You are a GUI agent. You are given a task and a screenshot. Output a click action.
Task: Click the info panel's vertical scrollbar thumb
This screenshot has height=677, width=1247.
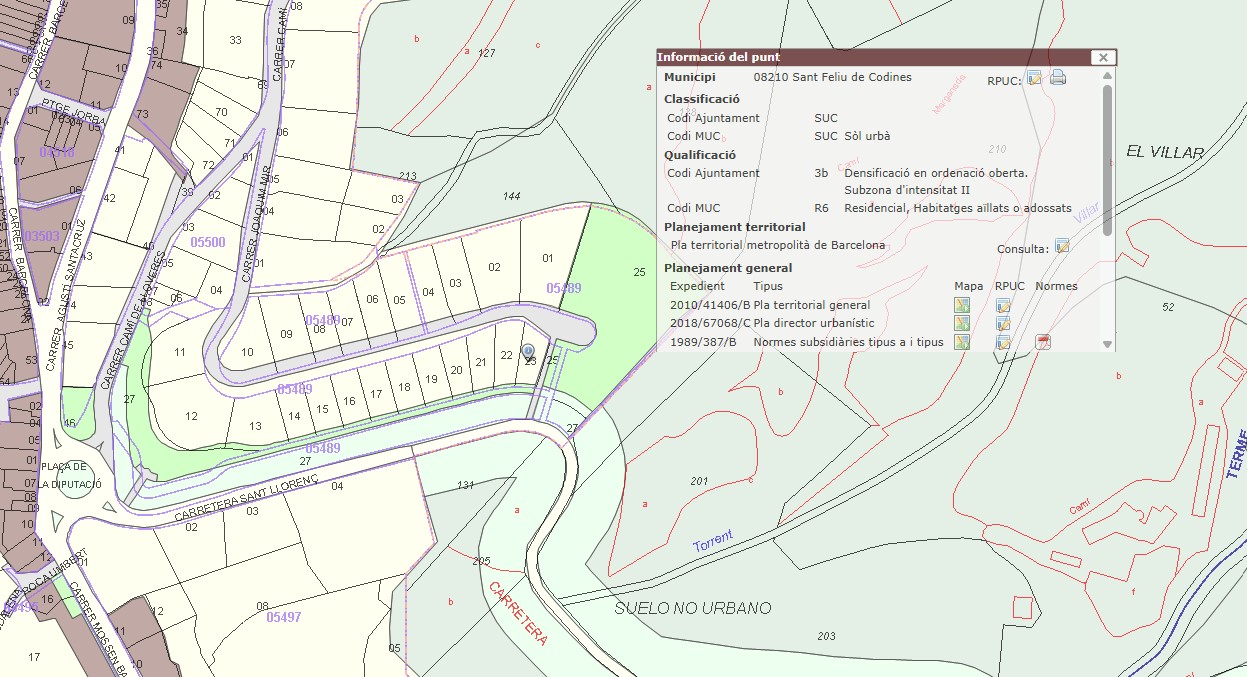(x=1107, y=160)
